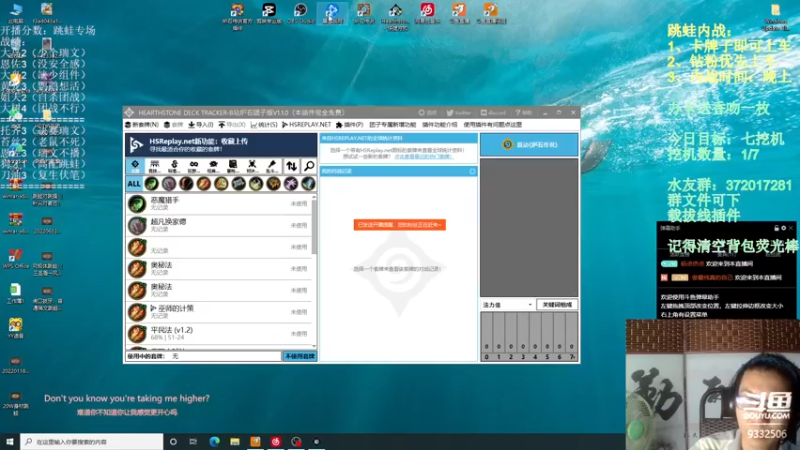800x450 pixels.
Task: Open 导入(I) import menu
Action: [201, 124]
